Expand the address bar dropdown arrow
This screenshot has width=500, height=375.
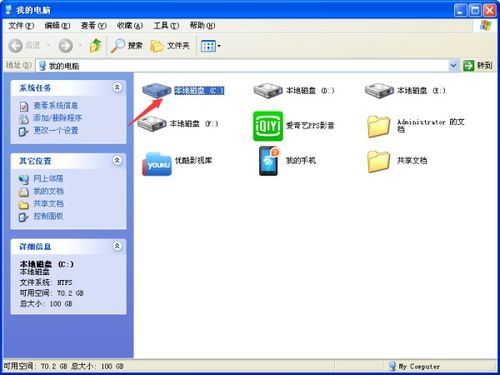click(x=453, y=66)
